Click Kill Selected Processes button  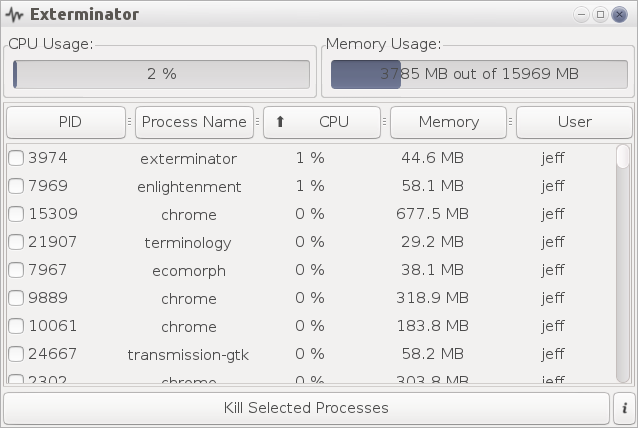(x=306, y=408)
